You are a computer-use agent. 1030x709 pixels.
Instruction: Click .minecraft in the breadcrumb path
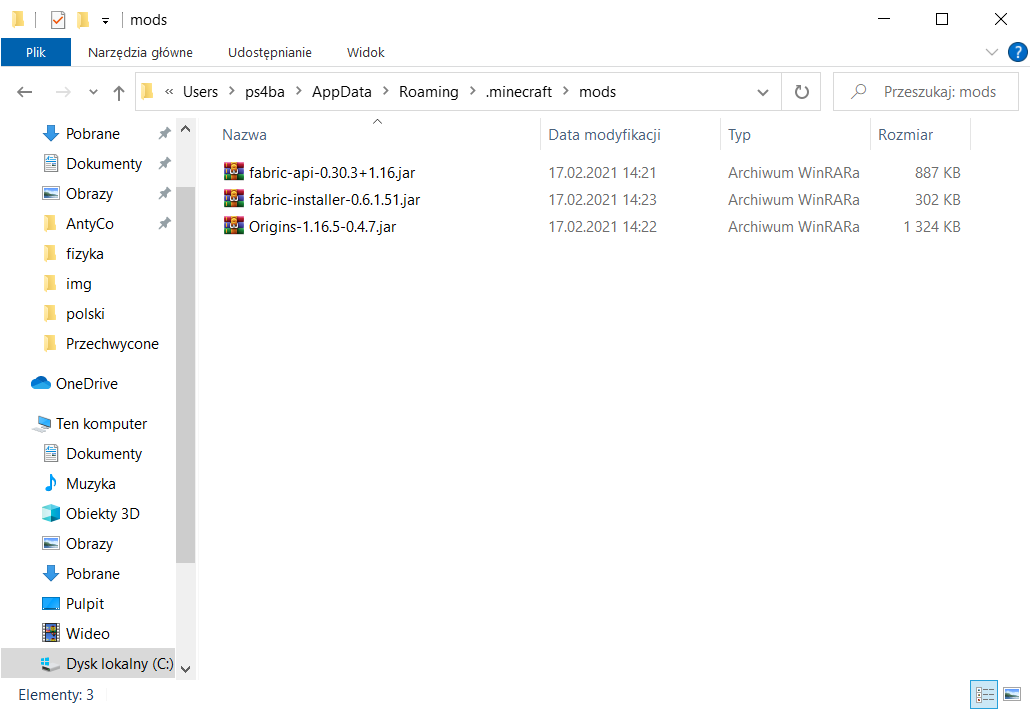point(518,92)
